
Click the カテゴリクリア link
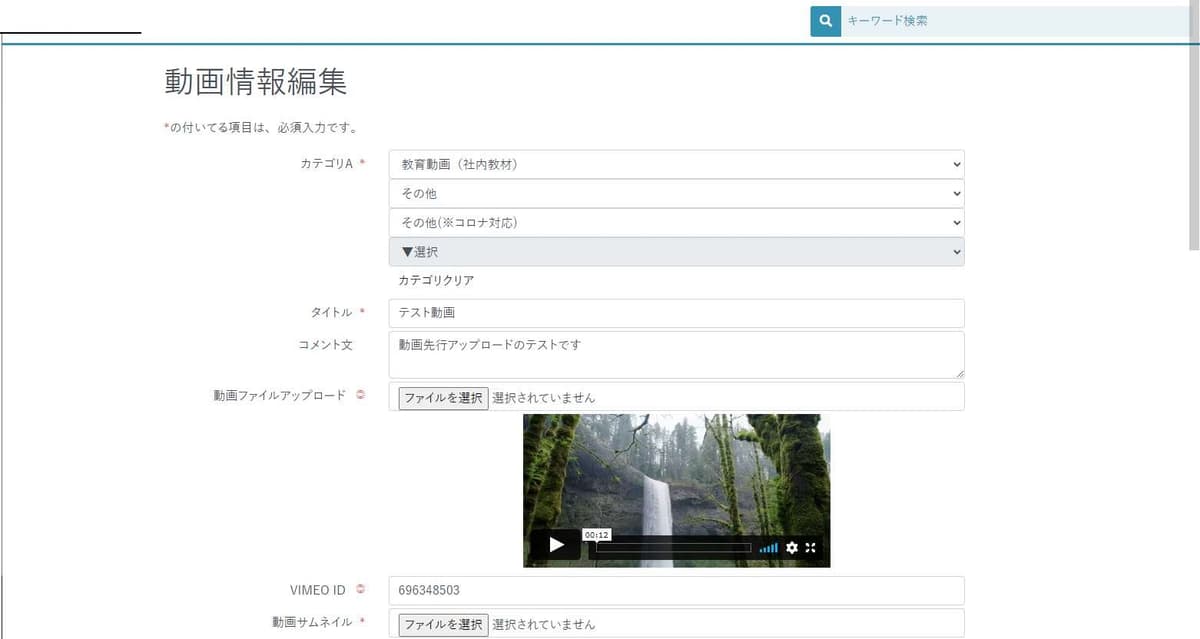click(x=436, y=281)
